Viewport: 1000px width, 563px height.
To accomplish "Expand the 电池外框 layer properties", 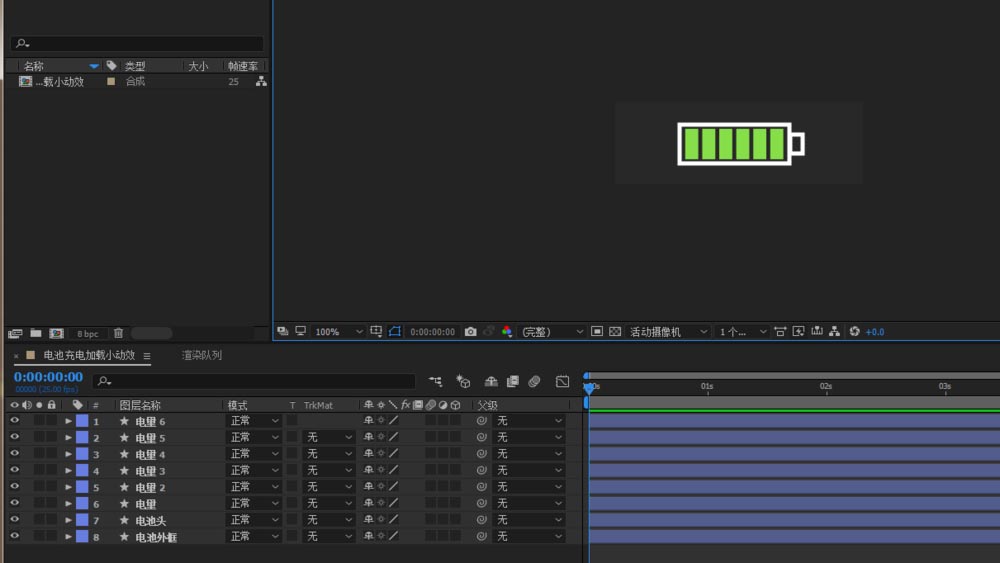I will point(68,537).
